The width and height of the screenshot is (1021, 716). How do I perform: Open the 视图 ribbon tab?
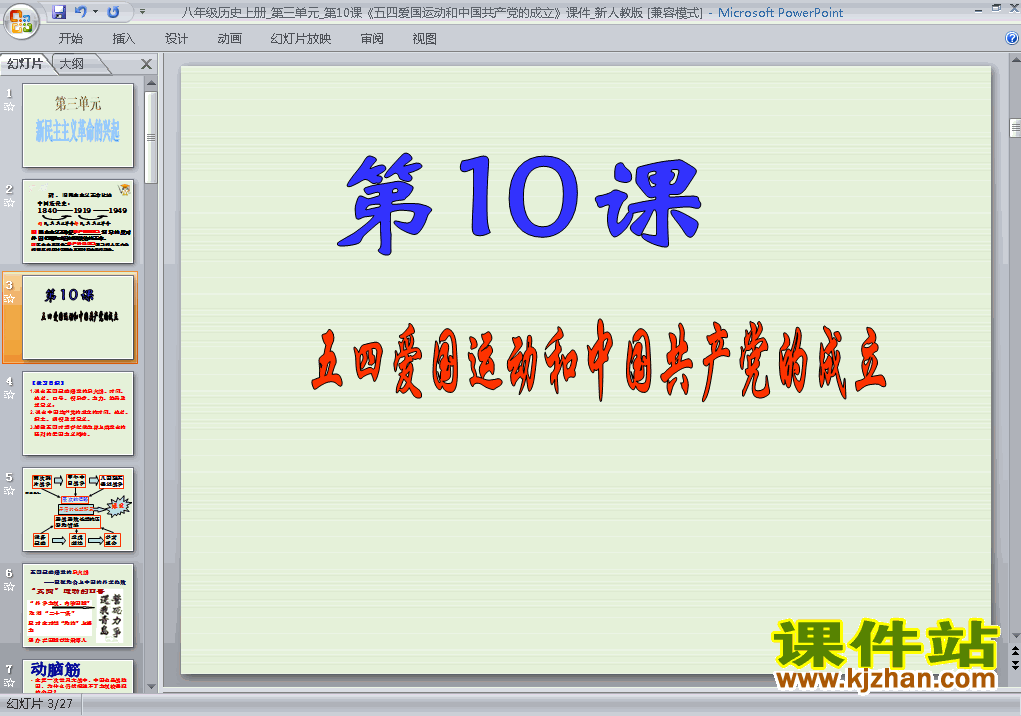[425, 38]
